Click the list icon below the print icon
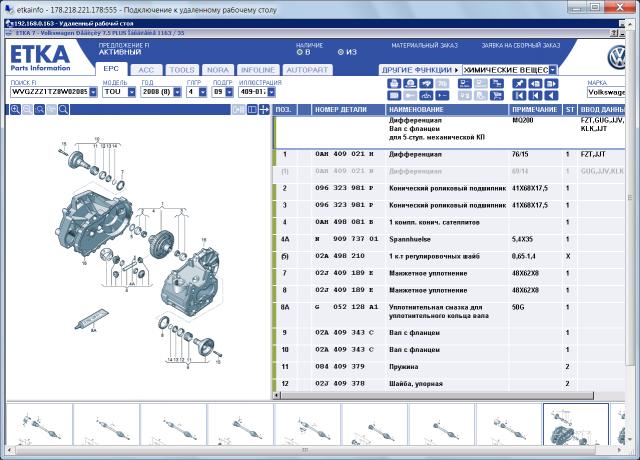The width and height of the screenshot is (640, 460). (394, 96)
